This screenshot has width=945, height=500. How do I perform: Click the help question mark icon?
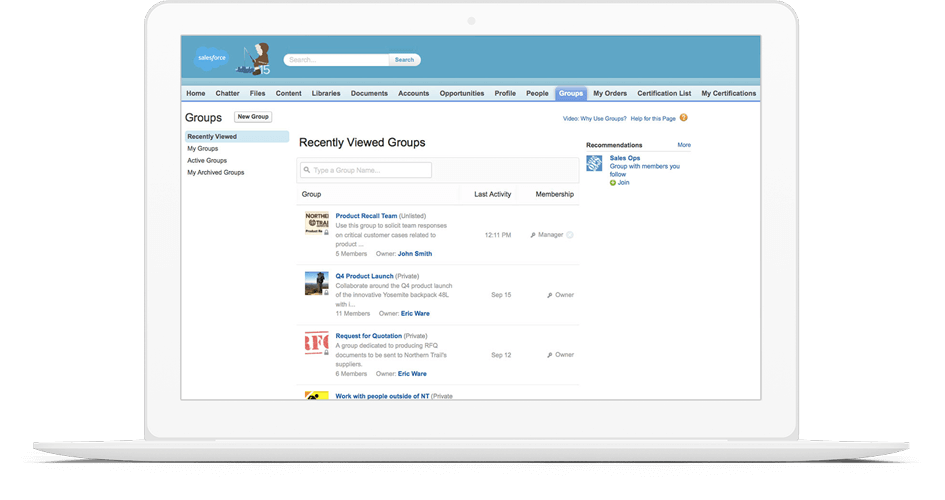(x=683, y=118)
